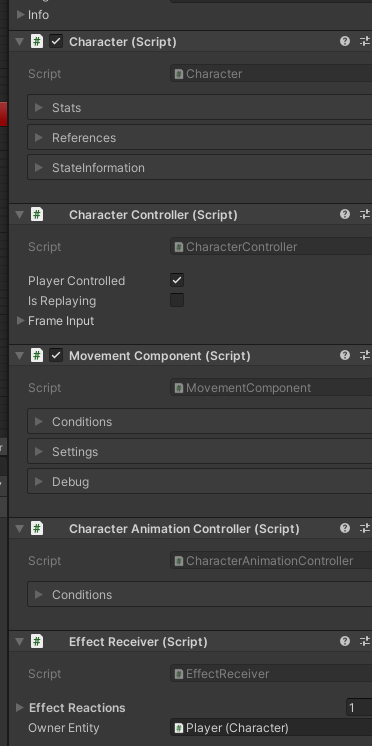372x746 pixels.
Task: Enable the Is Replaying checkbox
Action: 177,300
